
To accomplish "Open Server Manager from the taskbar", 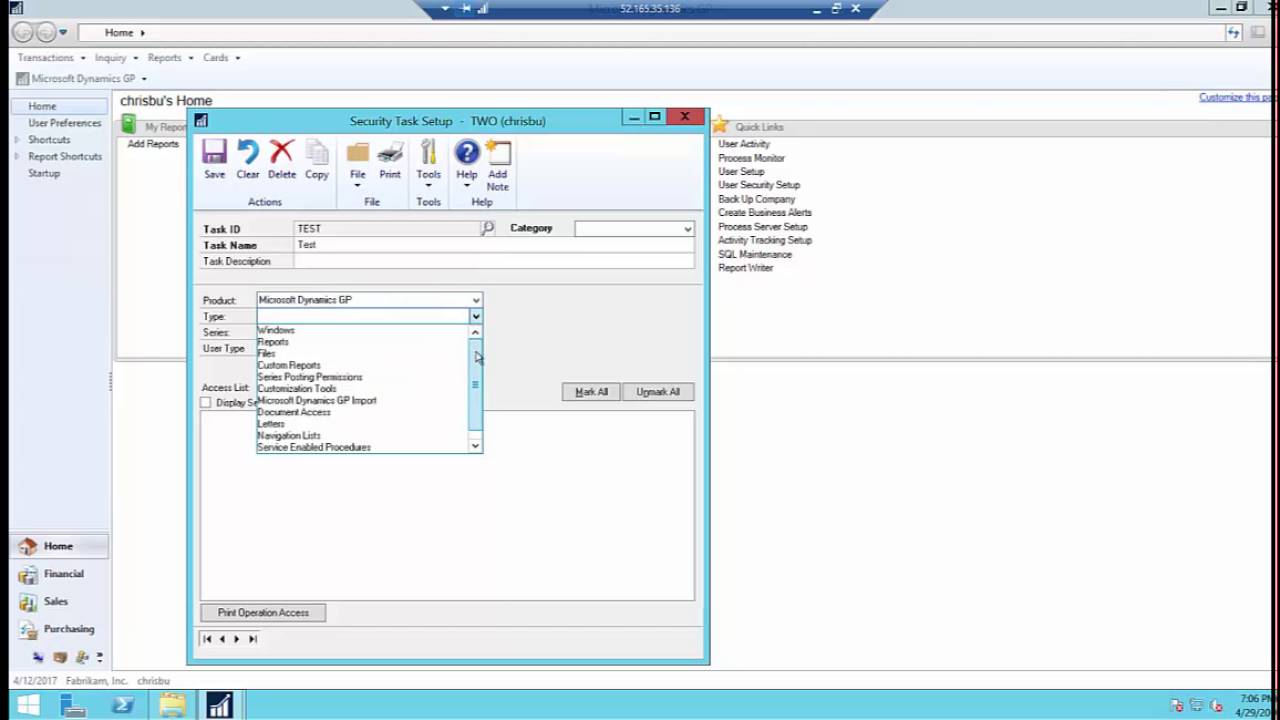I will (x=74, y=705).
